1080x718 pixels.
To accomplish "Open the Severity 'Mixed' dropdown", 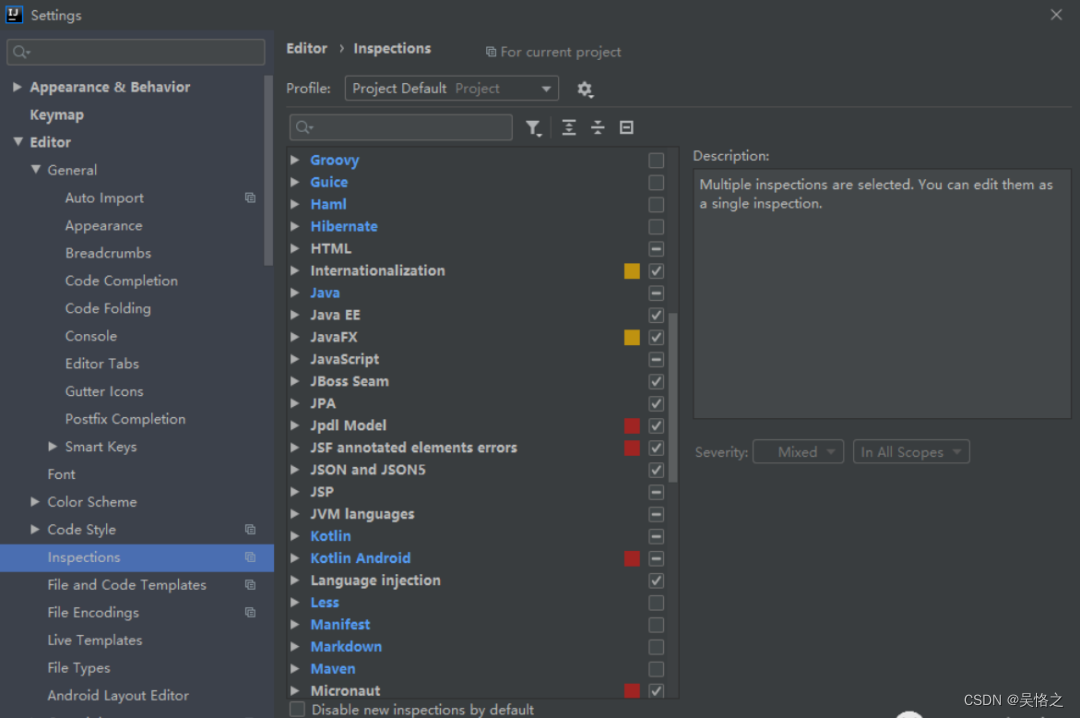I will [x=798, y=452].
